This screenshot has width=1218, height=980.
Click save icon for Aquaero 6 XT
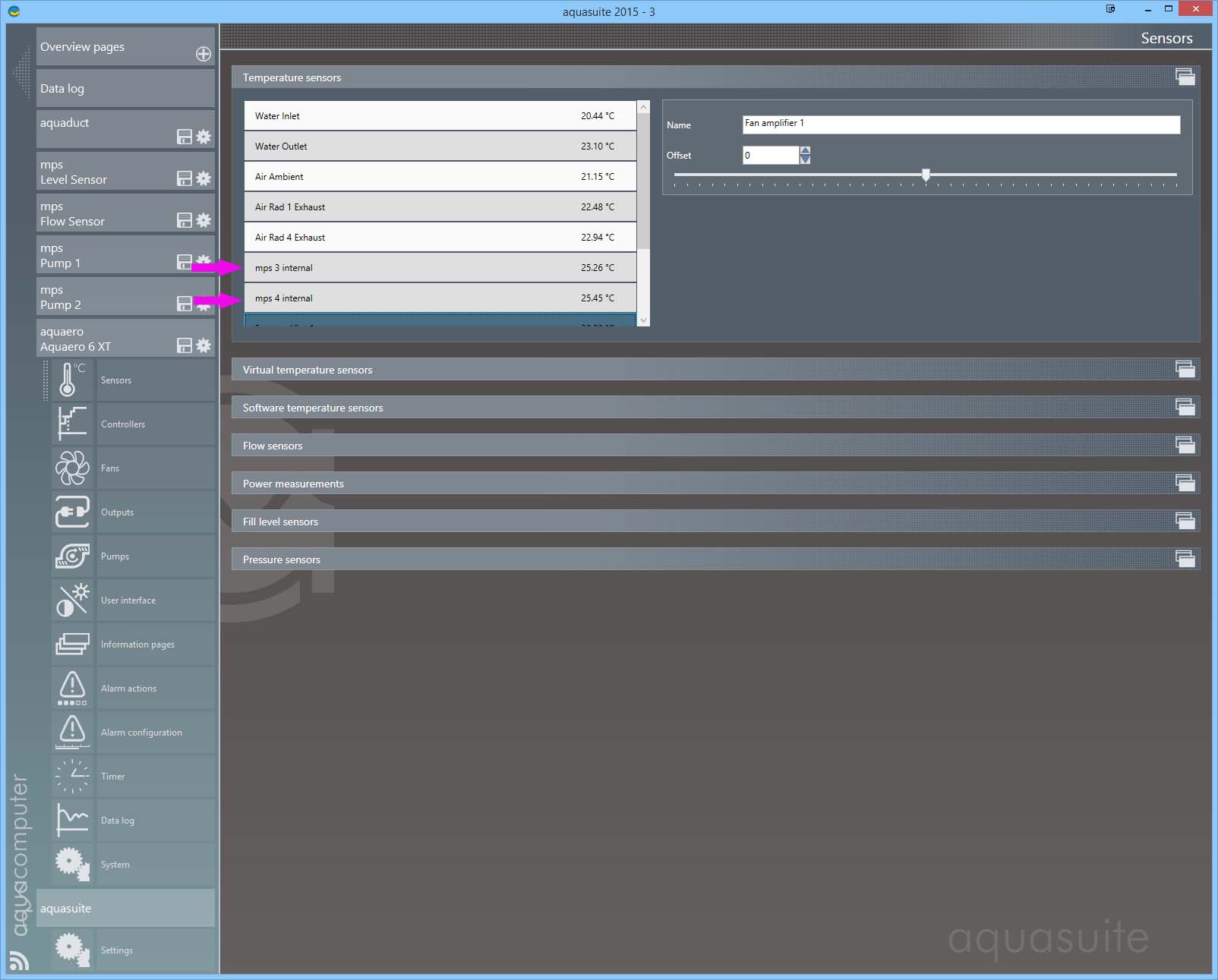click(x=185, y=345)
